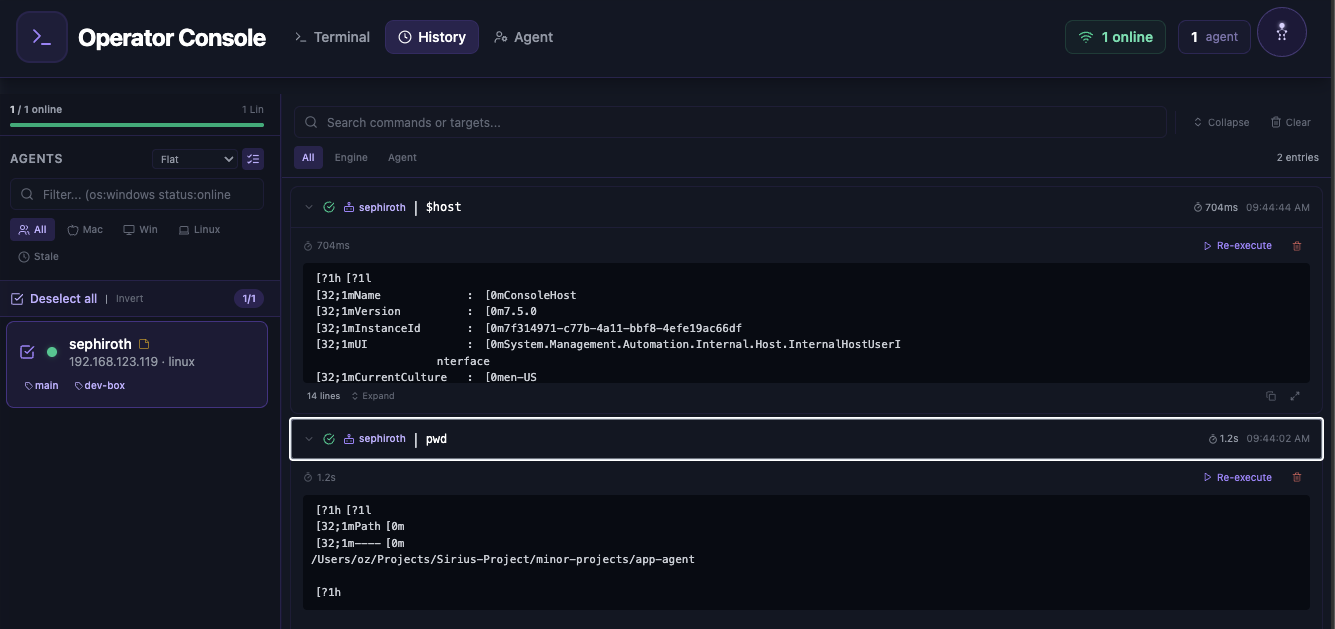
Task: Copy the $host command output
Action: click(1271, 396)
